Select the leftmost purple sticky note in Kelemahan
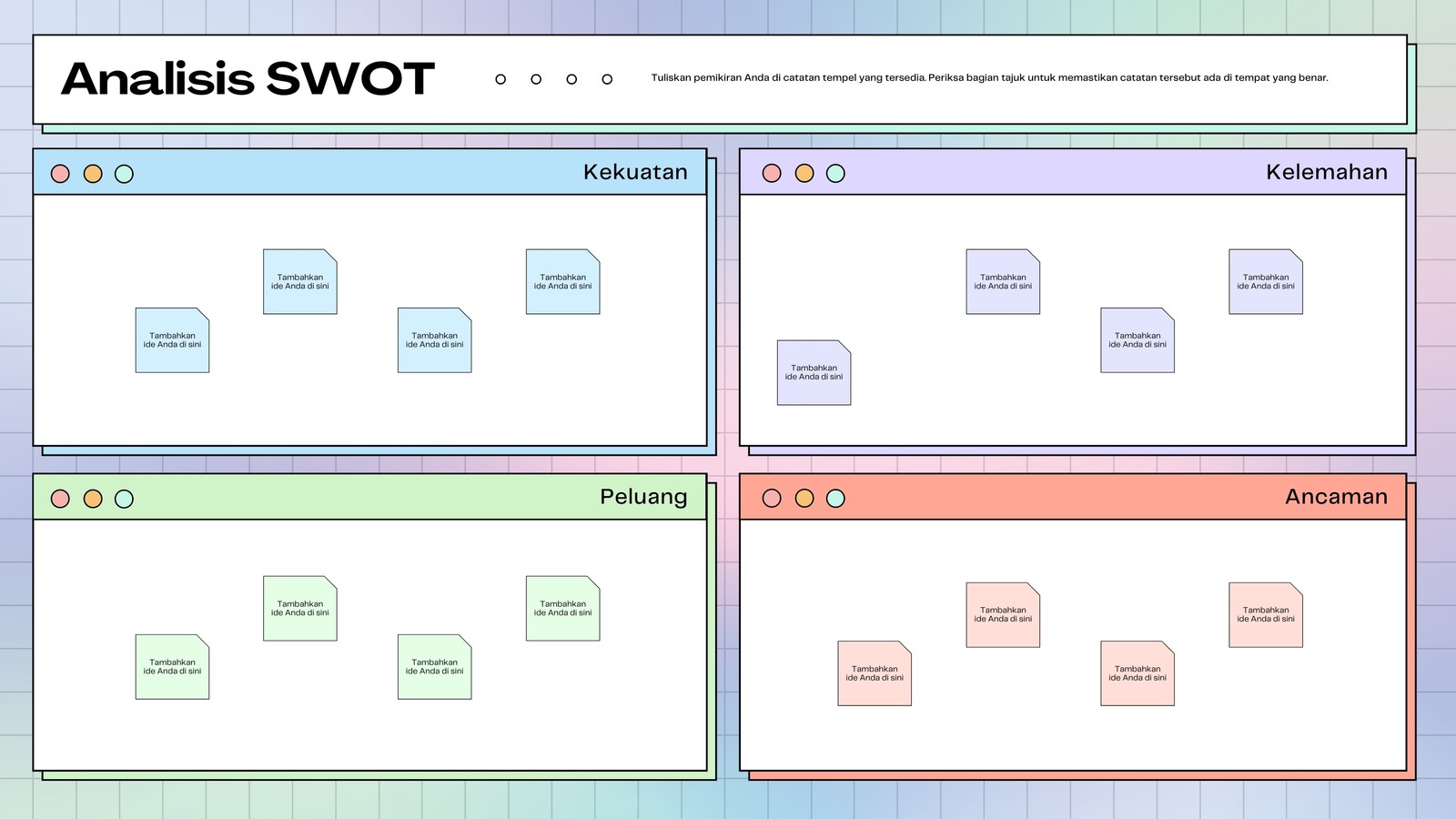The height and width of the screenshot is (819, 1456). [814, 373]
